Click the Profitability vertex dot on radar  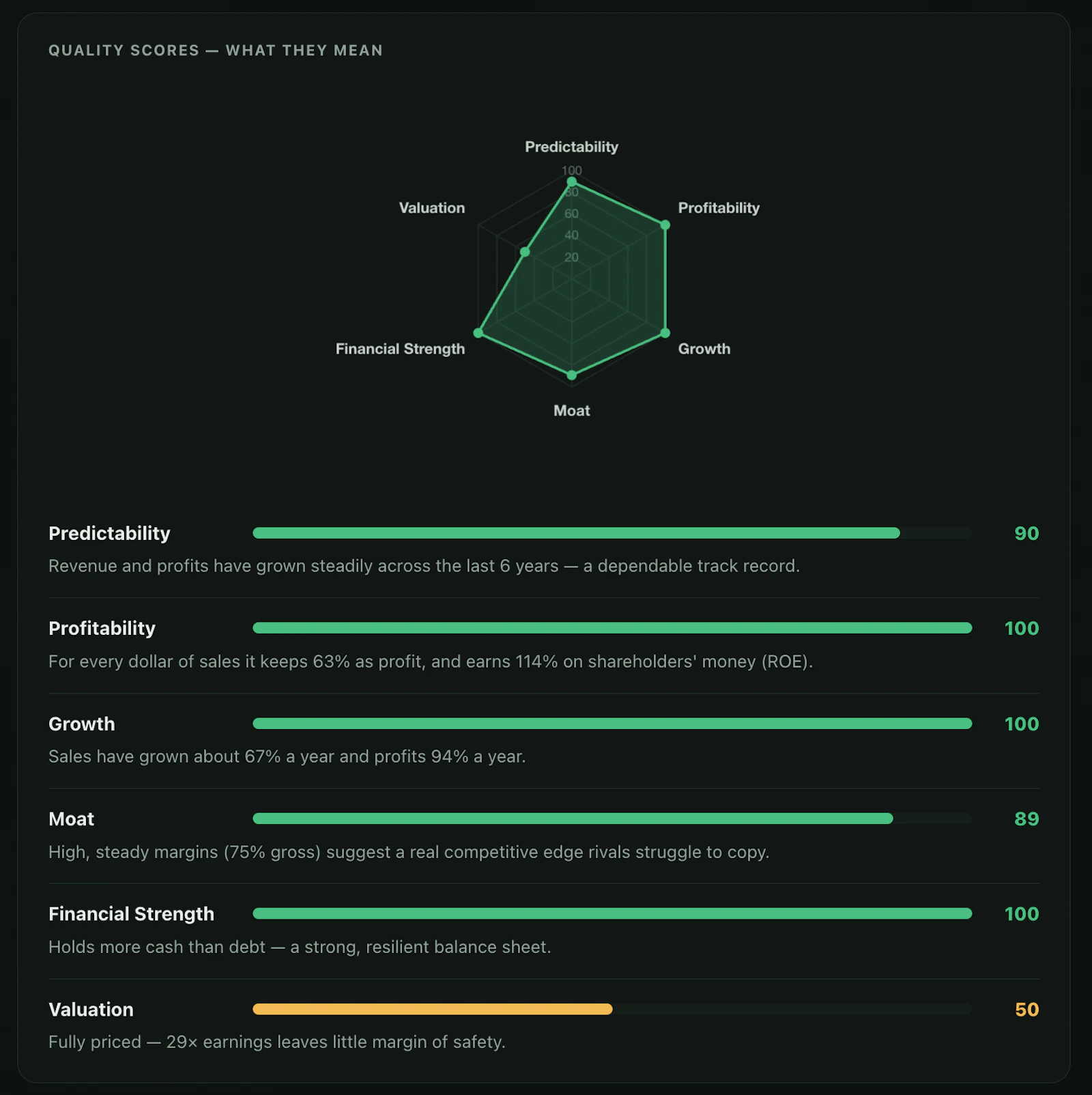(665, 225)
